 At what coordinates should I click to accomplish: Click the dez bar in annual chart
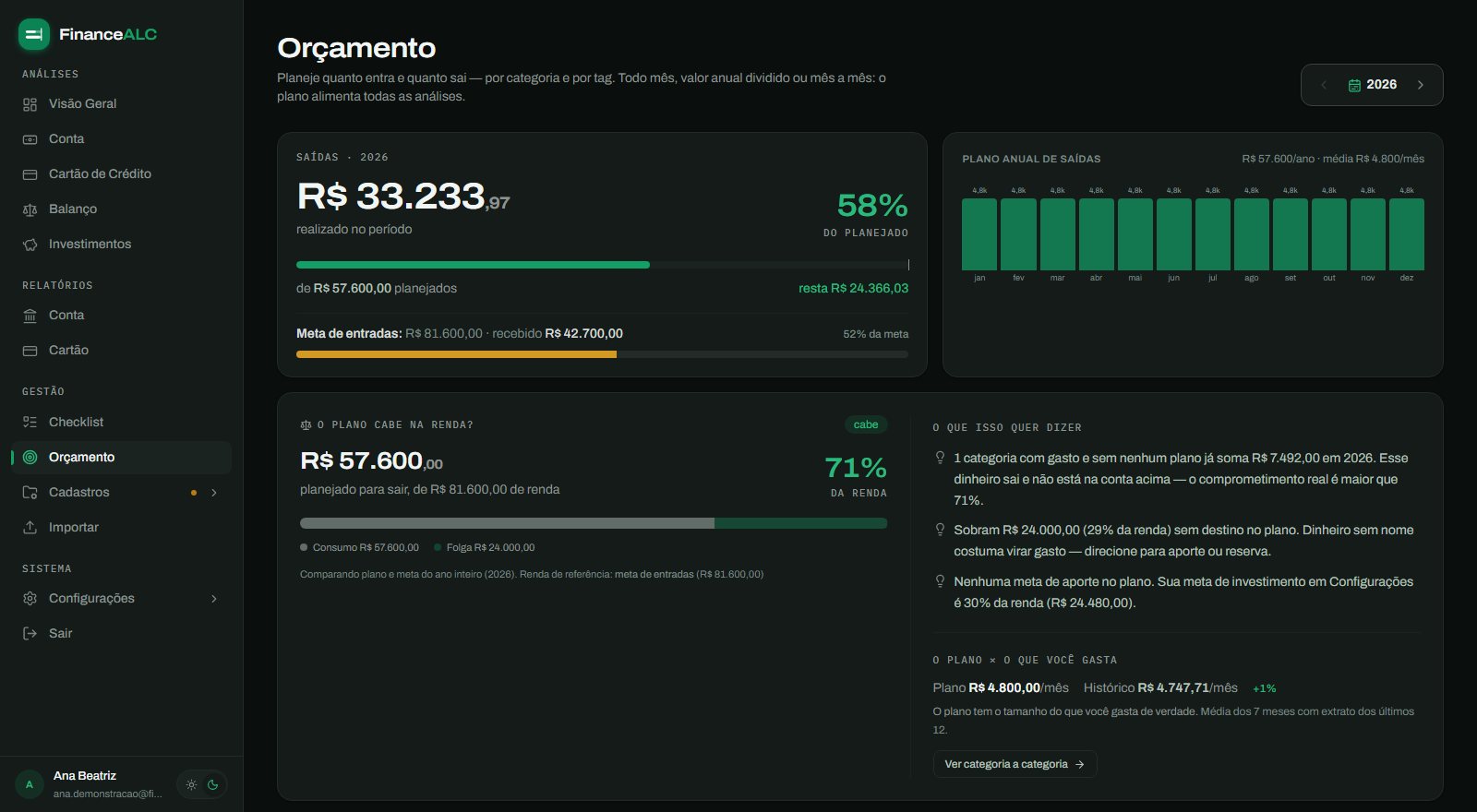[x=1407, y=234]
